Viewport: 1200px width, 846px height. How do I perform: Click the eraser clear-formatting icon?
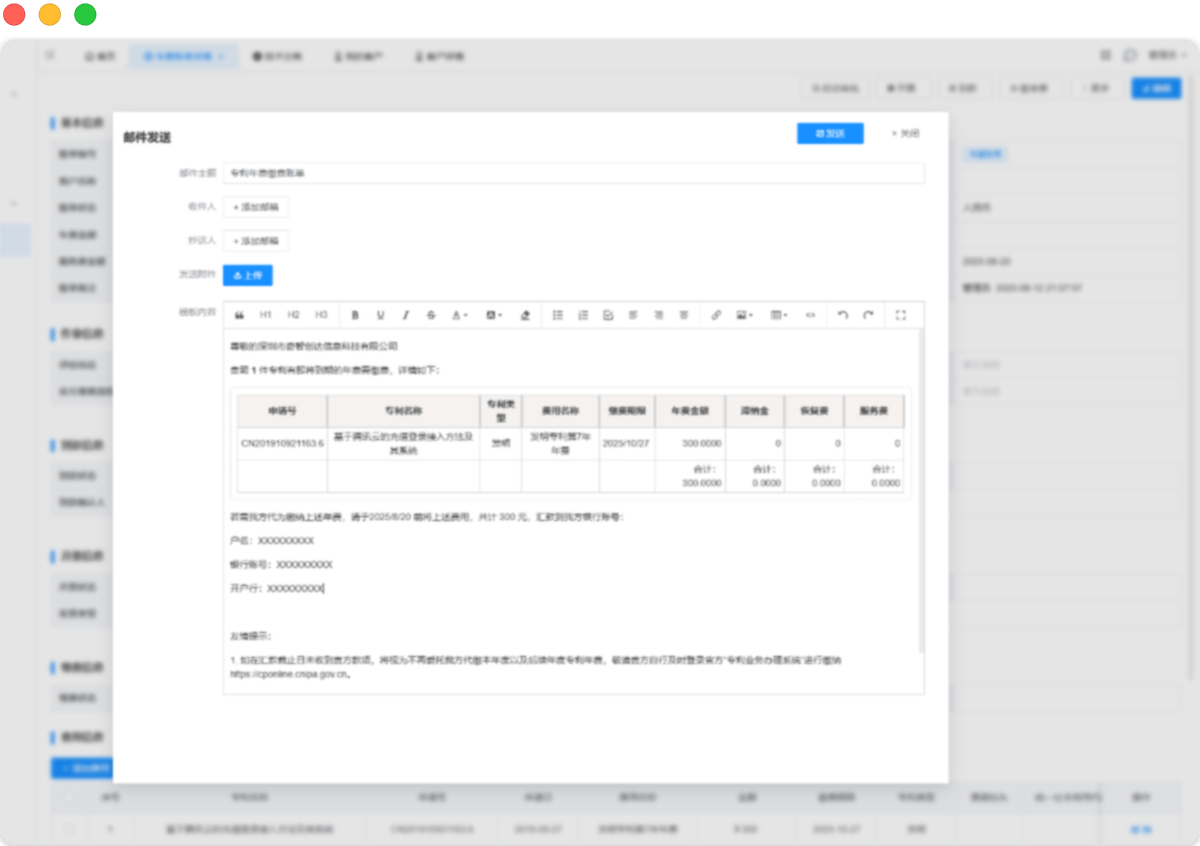(525, 315)
